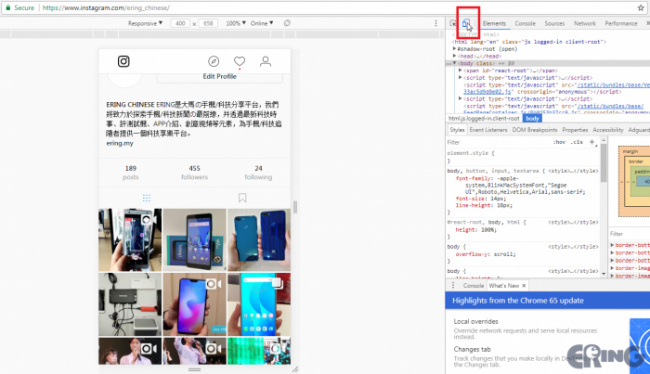Open the ering.my profile link
Image resolution: width=650 pixels, height=374 pixels.
[119, 143]
